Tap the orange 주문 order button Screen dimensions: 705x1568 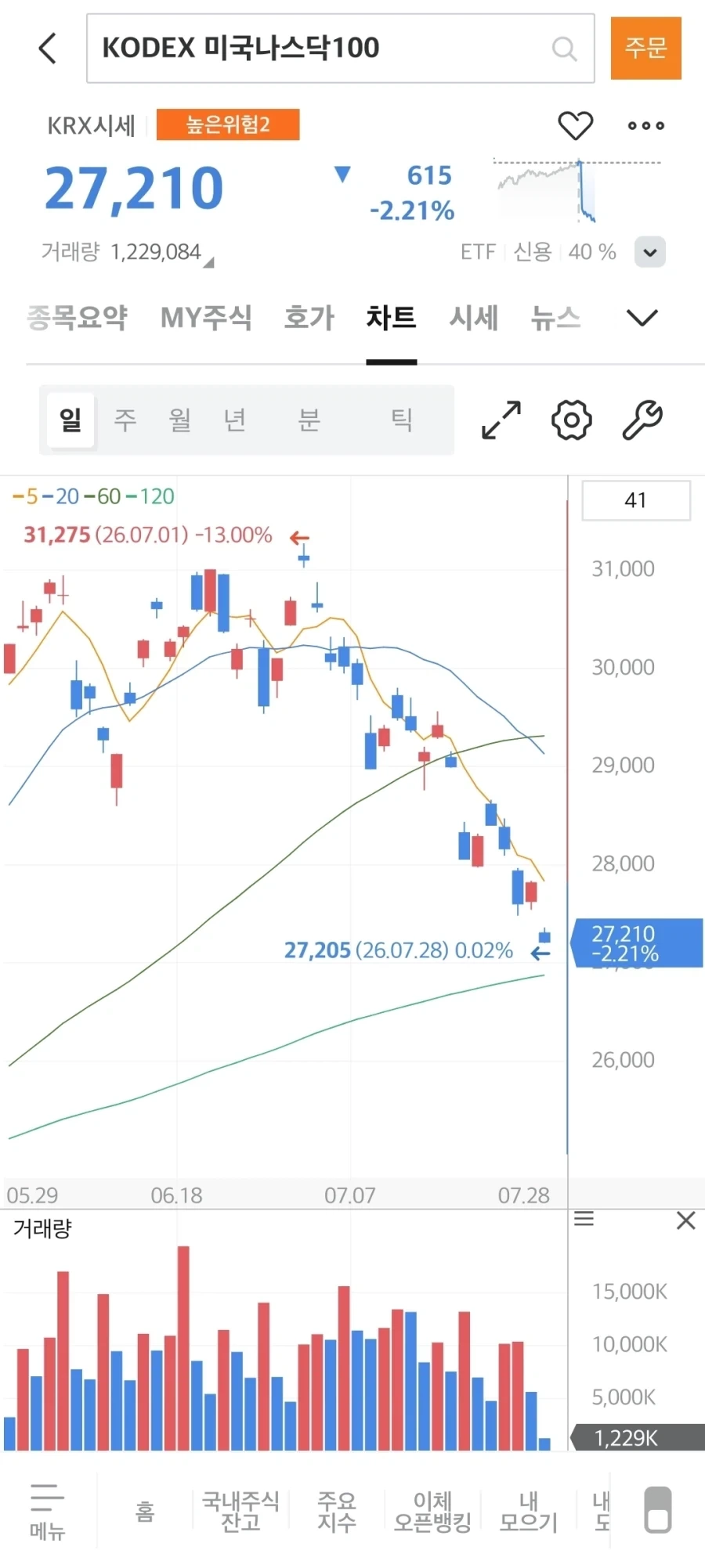pos(646,49)
